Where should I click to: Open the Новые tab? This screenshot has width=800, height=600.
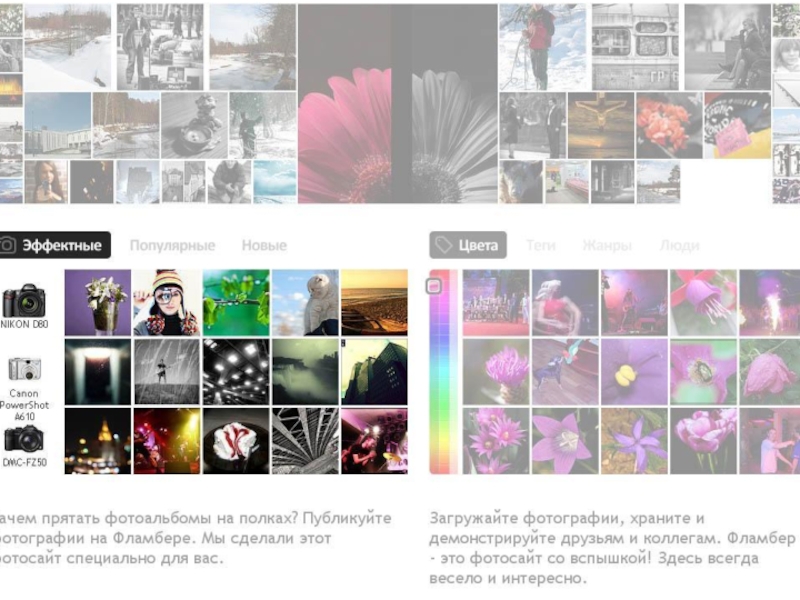point(264,245)
